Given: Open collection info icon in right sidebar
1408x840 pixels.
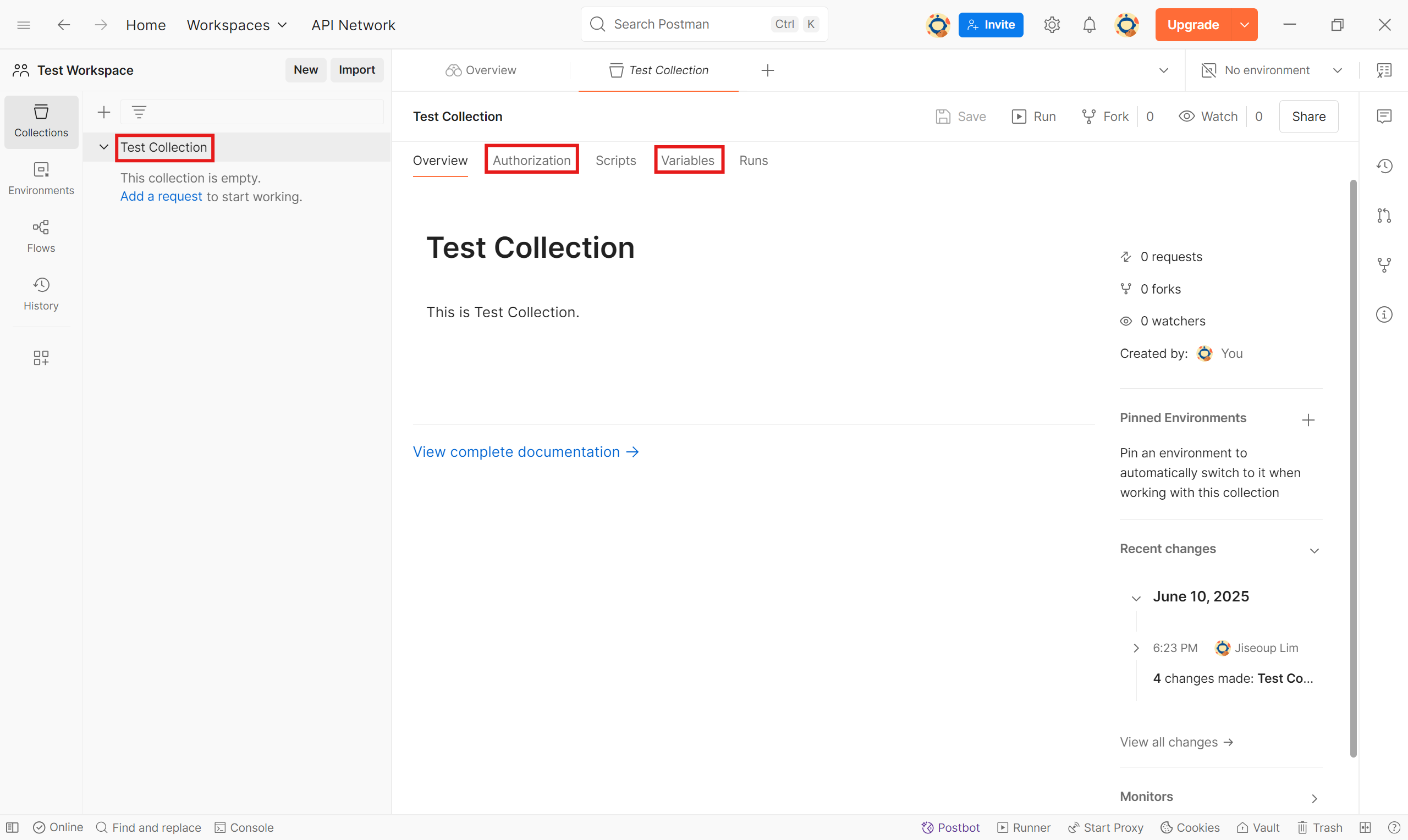Looking at the screenshot, I should [1384, 314].
